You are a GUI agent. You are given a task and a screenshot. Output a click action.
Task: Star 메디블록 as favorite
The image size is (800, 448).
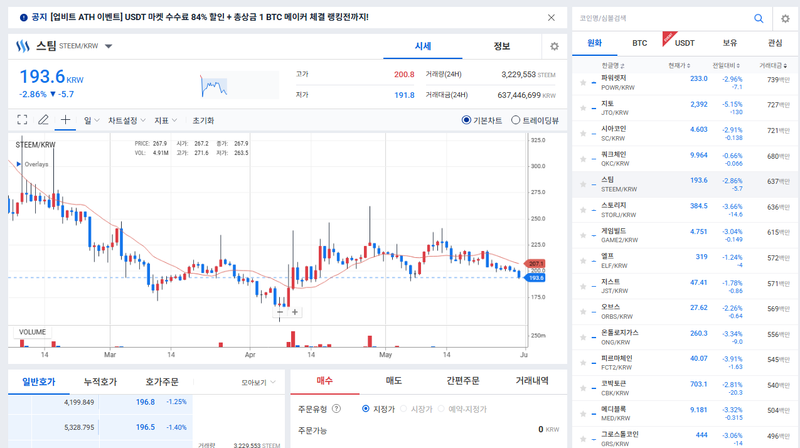click(x=583, y=414)
